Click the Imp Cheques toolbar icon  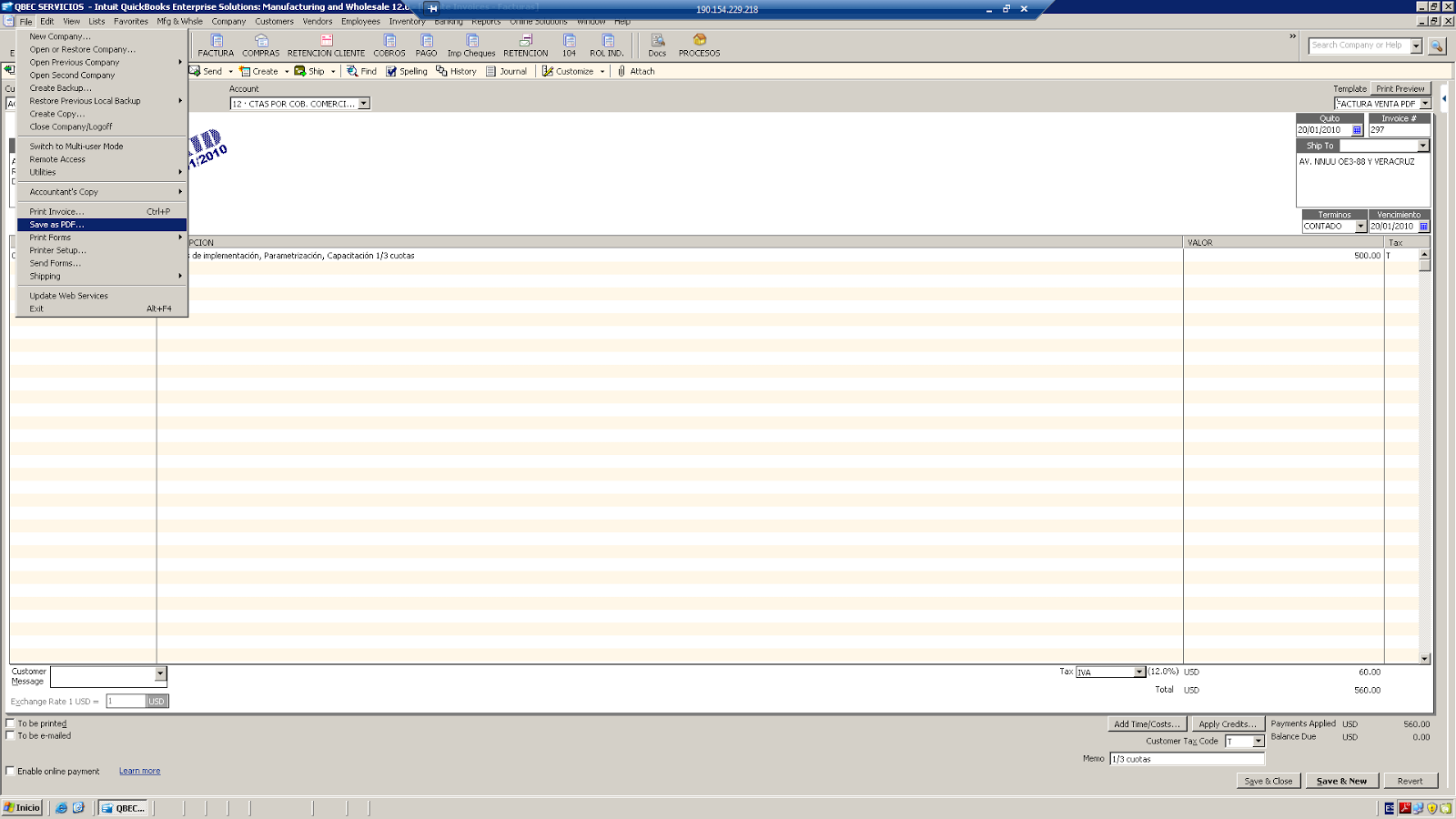click(471, 45)
